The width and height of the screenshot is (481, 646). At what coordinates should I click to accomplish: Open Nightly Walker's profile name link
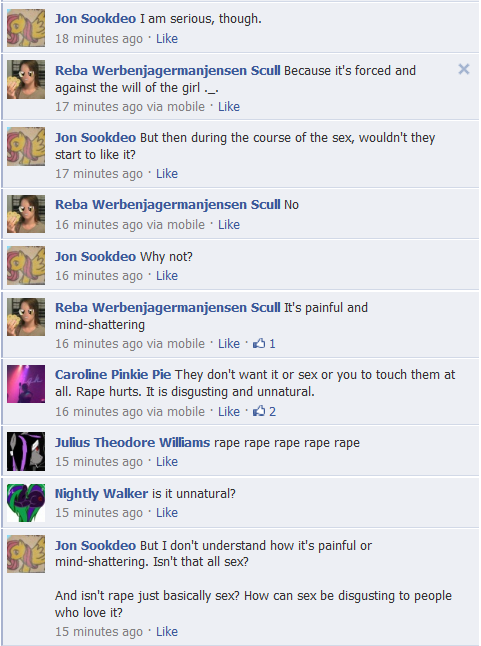pos(101,494)
